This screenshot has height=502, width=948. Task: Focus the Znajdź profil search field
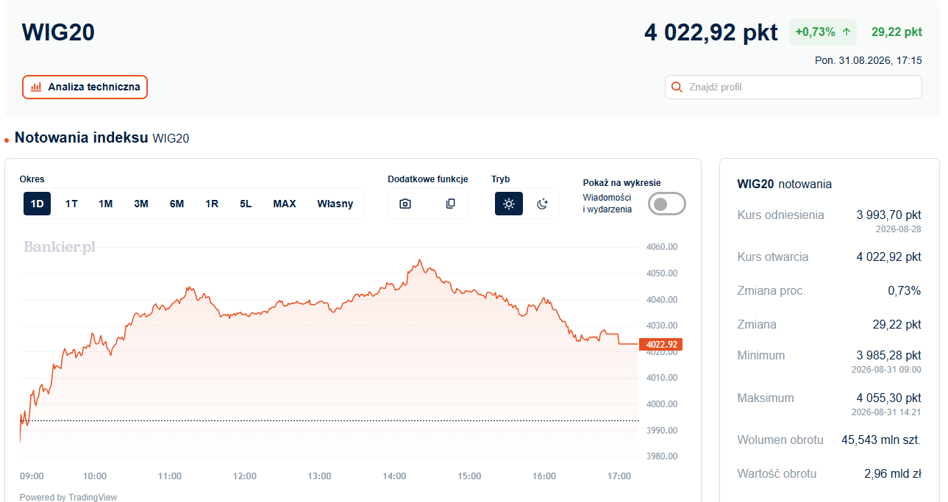793,87
